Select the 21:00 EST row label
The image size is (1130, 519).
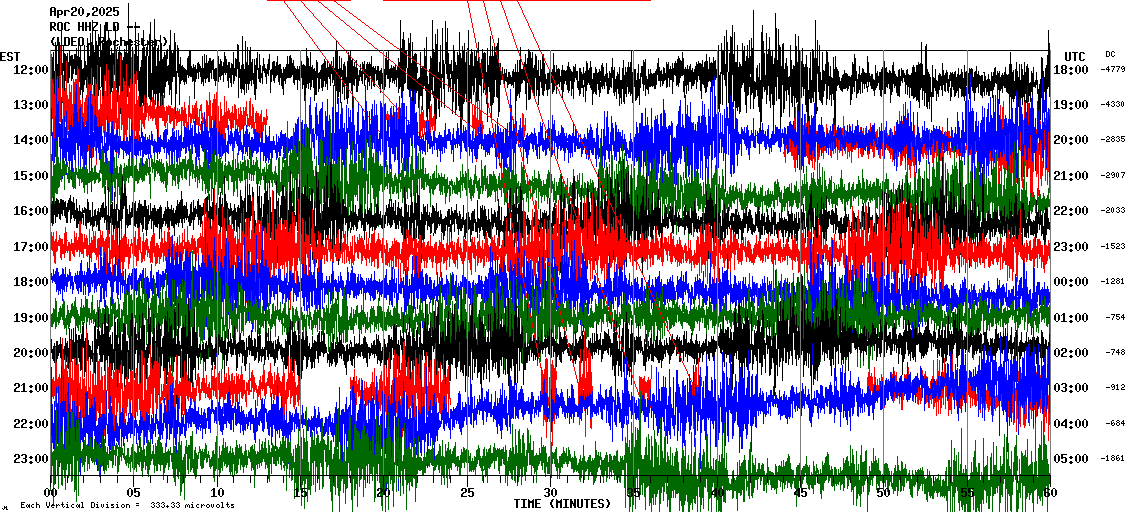[31, 388]
